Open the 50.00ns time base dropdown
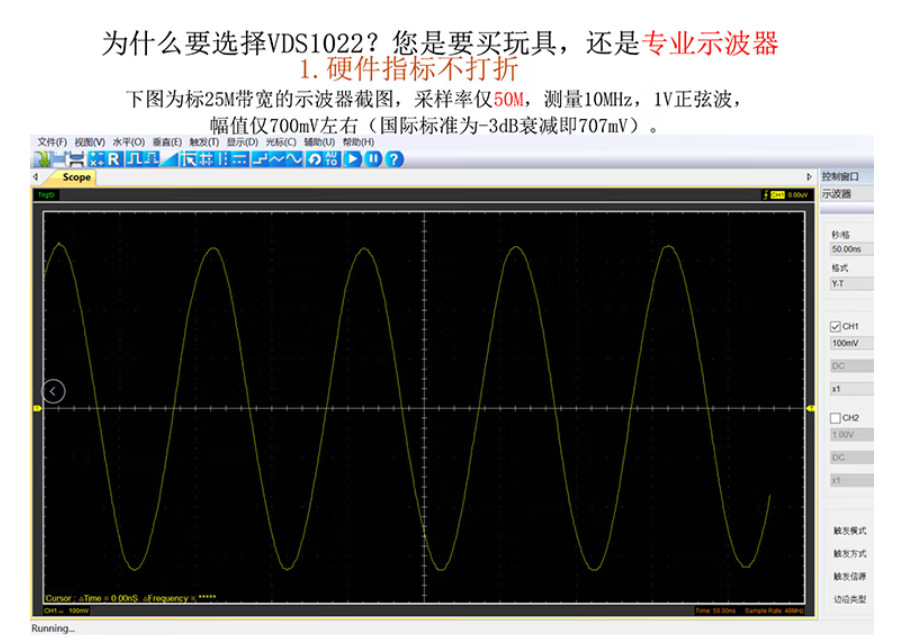Viewport: 897px width, 642px height. 851,249
